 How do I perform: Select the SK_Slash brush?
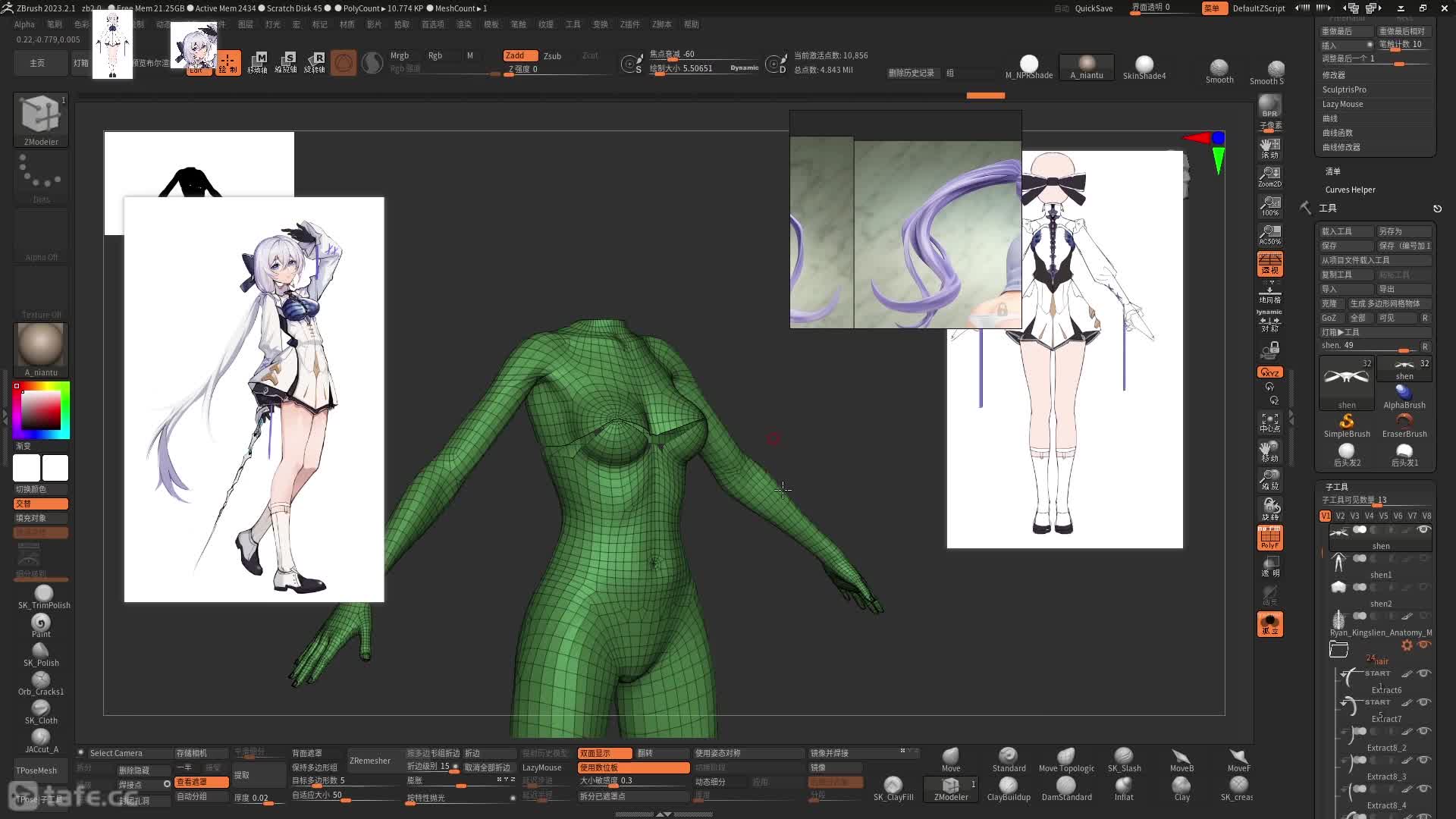tap(1124, 760)
